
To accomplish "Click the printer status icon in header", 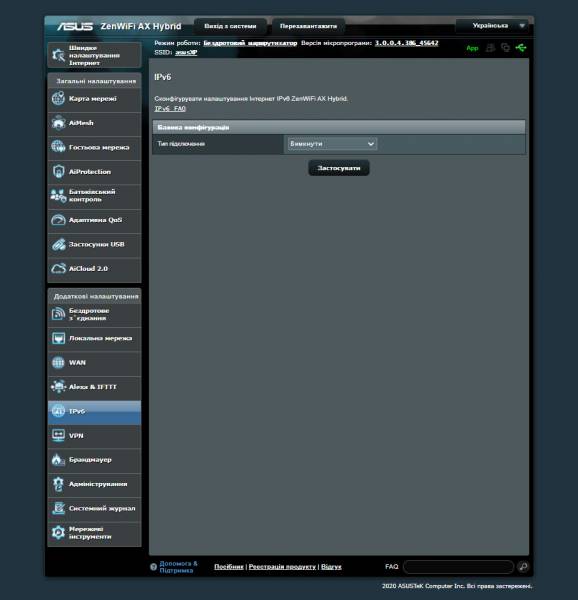I will point(490,48).
